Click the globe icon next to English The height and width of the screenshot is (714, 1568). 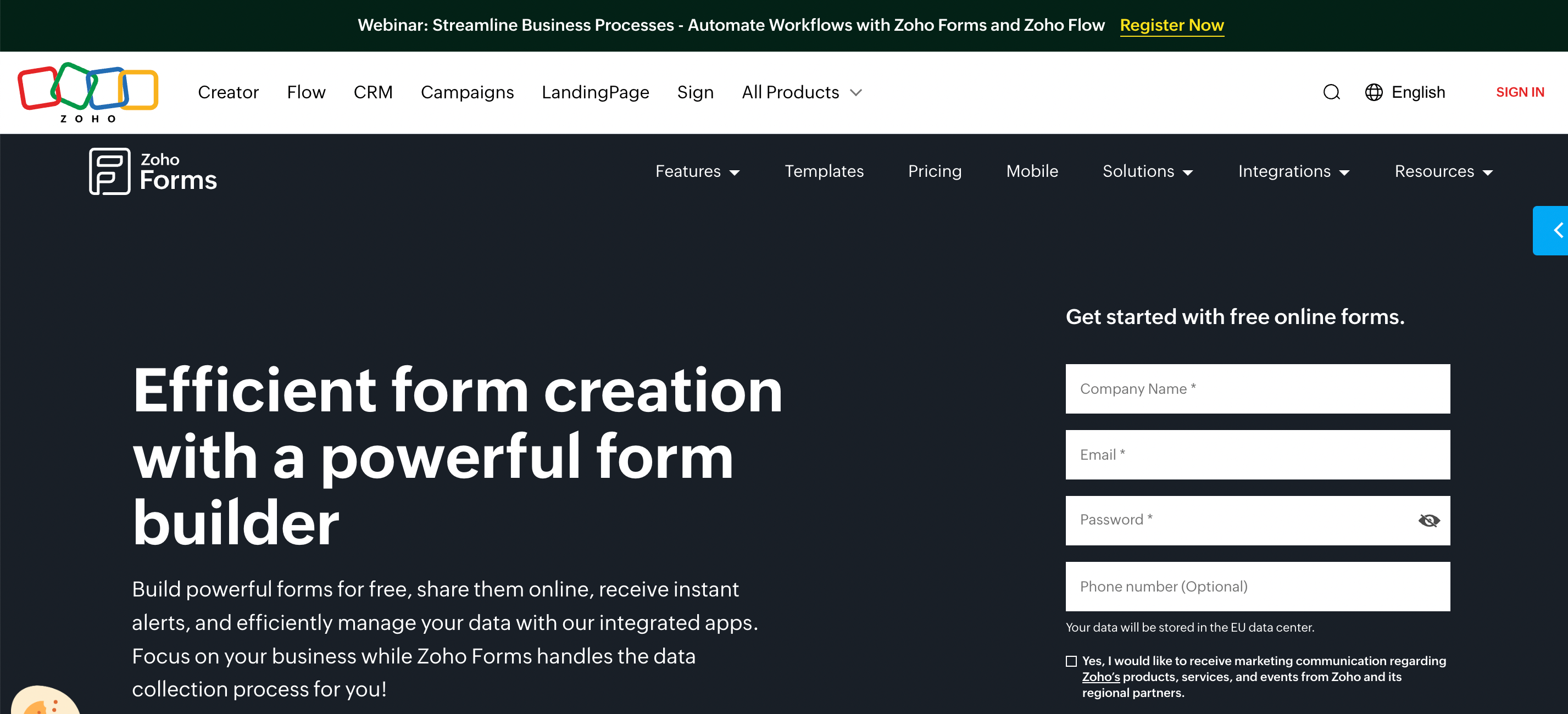[1374, 92]
